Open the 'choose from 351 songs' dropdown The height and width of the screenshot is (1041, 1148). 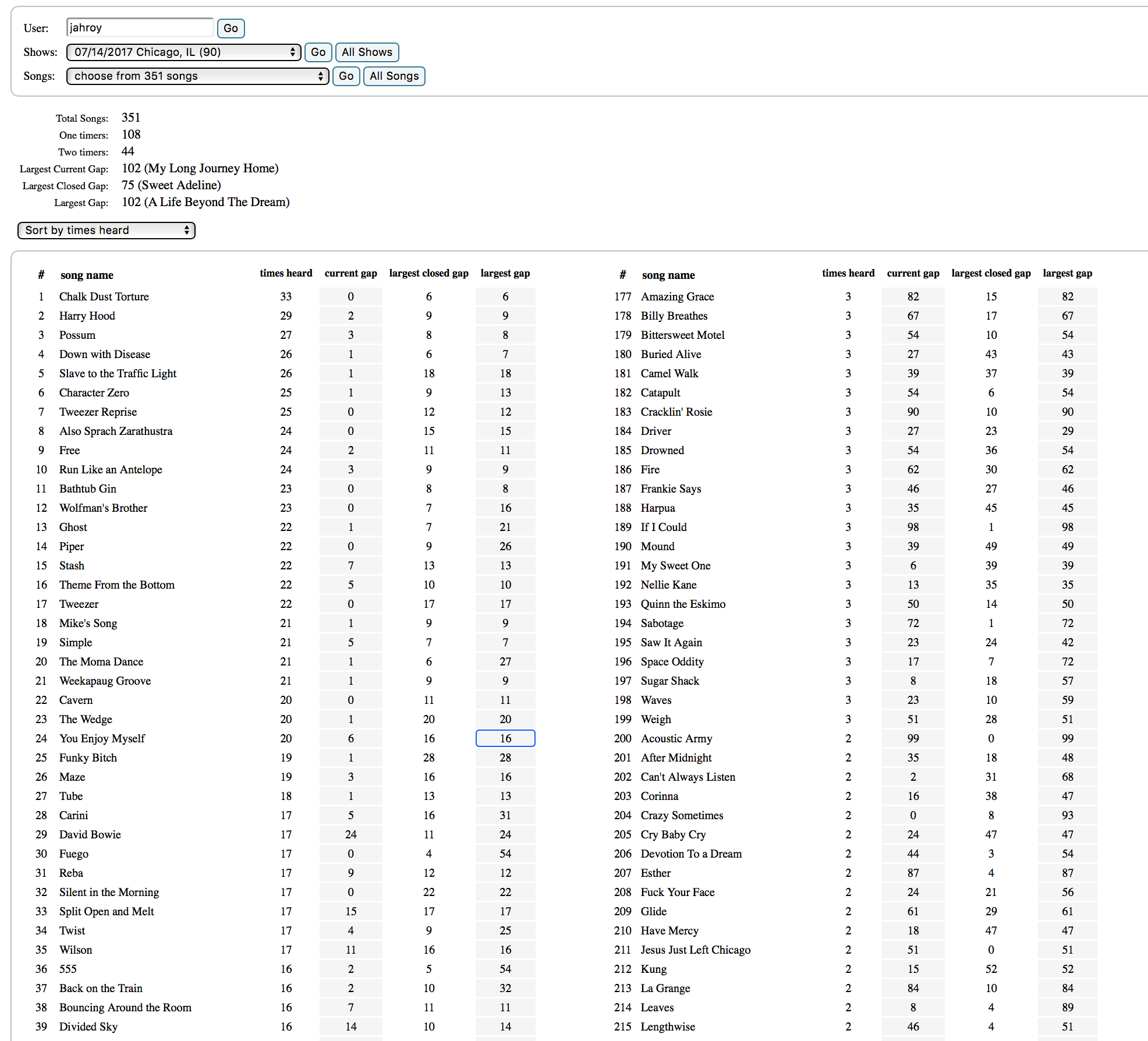pyautogui.click(x=197, y=76)
